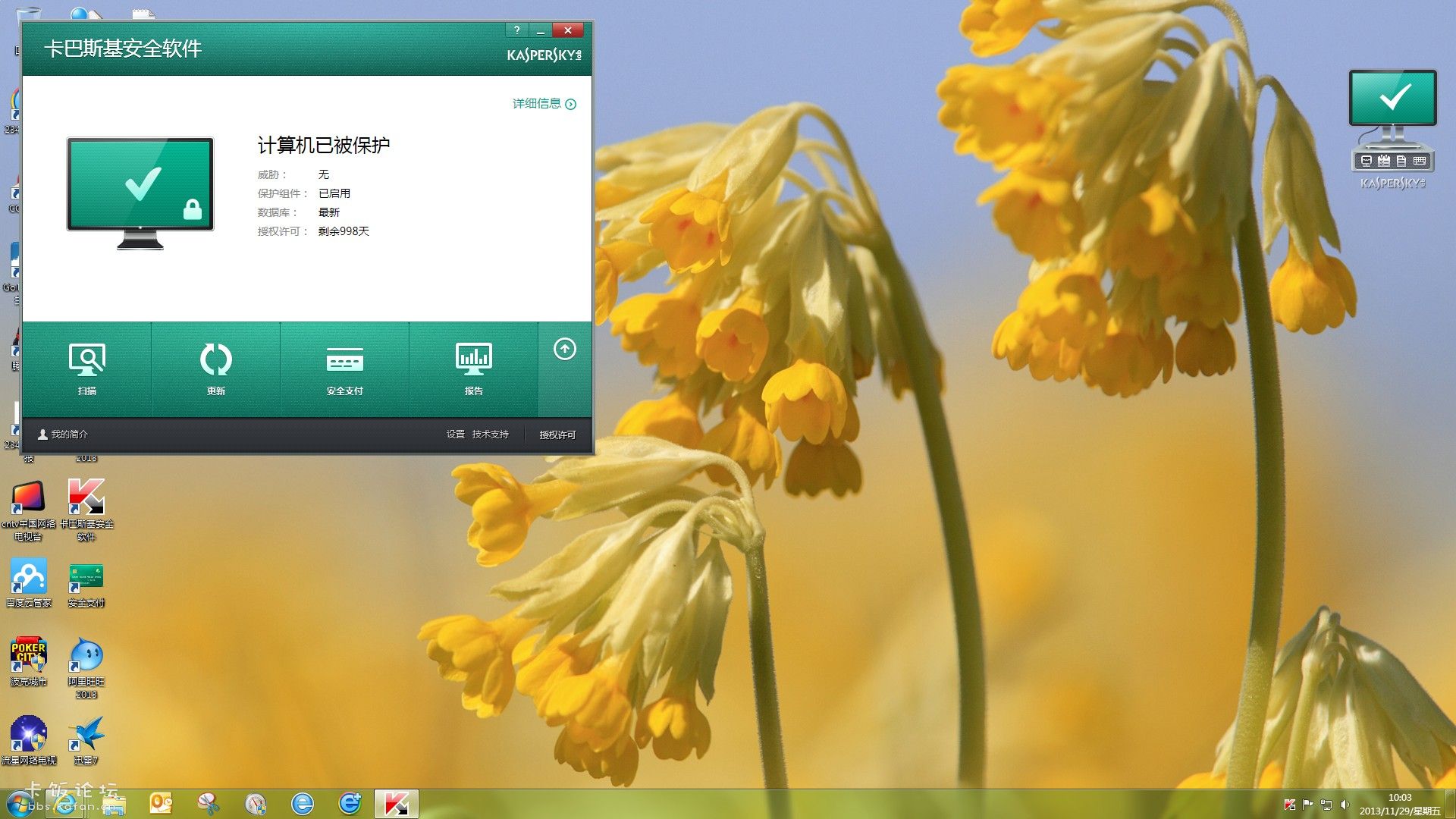The width and height of the screenshot is (1456, 819).
Task: Click the Kaspersky gadget monitor status screen
Action: coord(1392,98)
